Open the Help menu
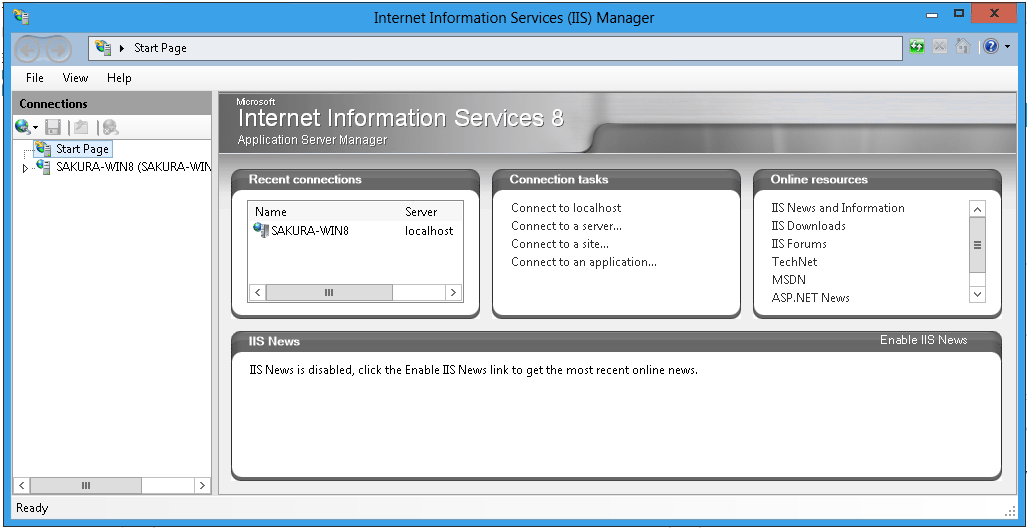1029x530 pixels. click(x=119, y=78)
